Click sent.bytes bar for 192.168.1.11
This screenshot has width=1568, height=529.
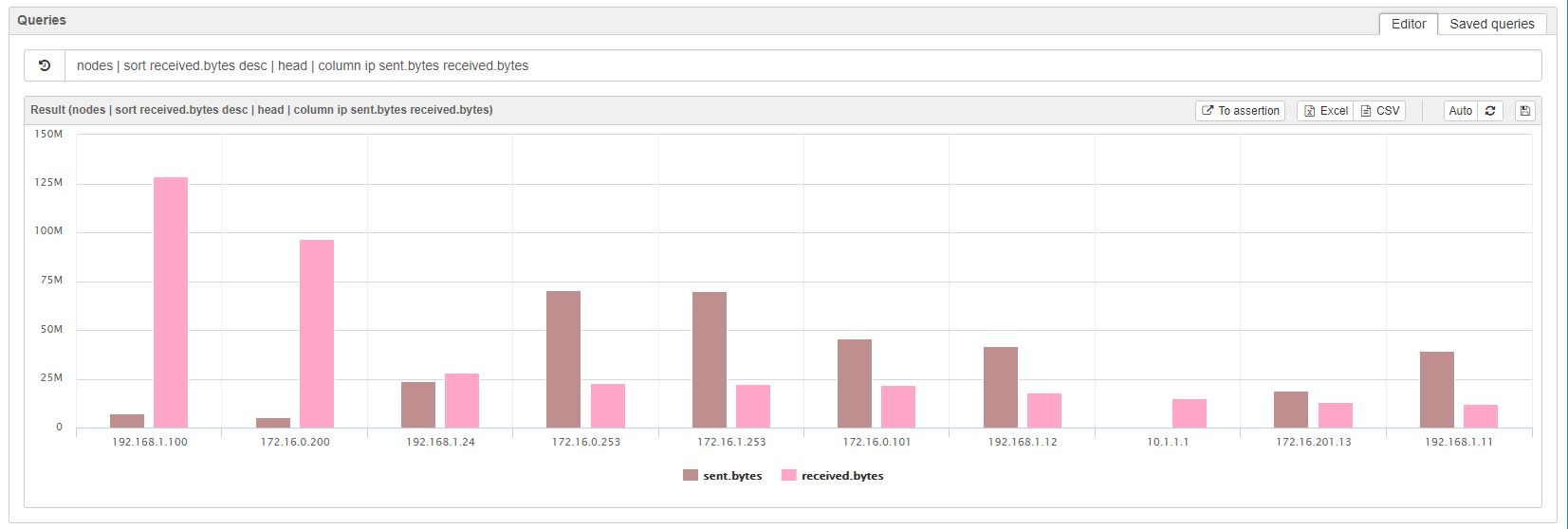(x=1437, y=390)
